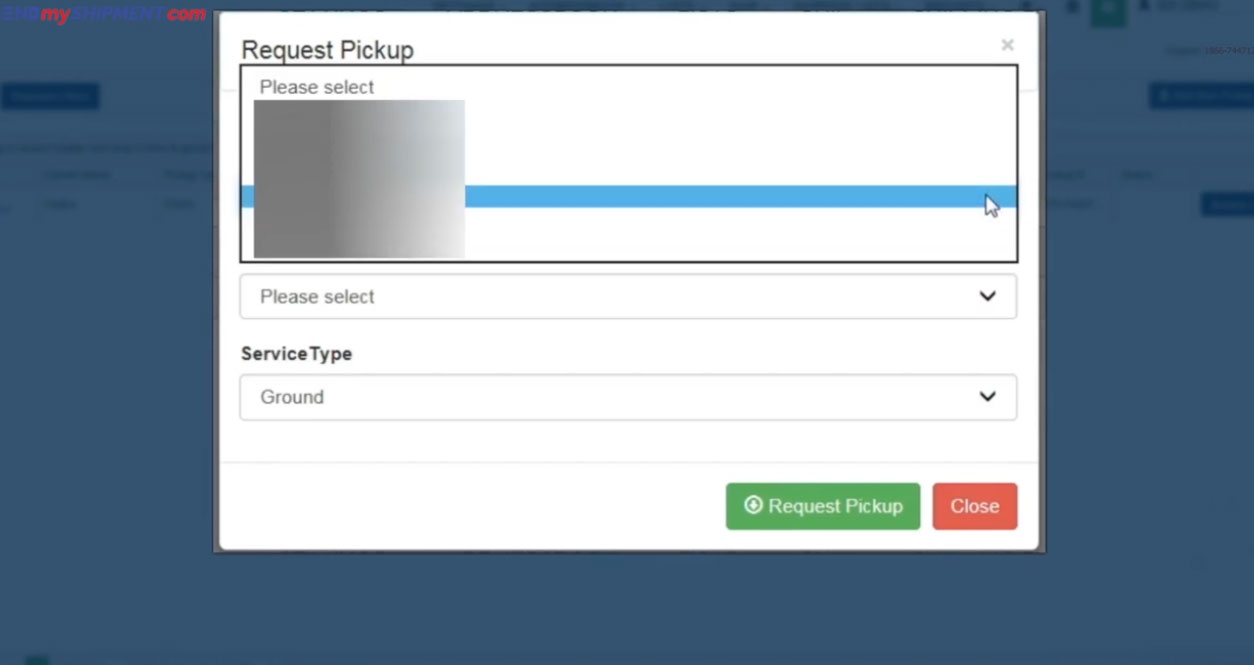Click the green square icon in header
The image size is (1254, 665).
coord(1108,10)
